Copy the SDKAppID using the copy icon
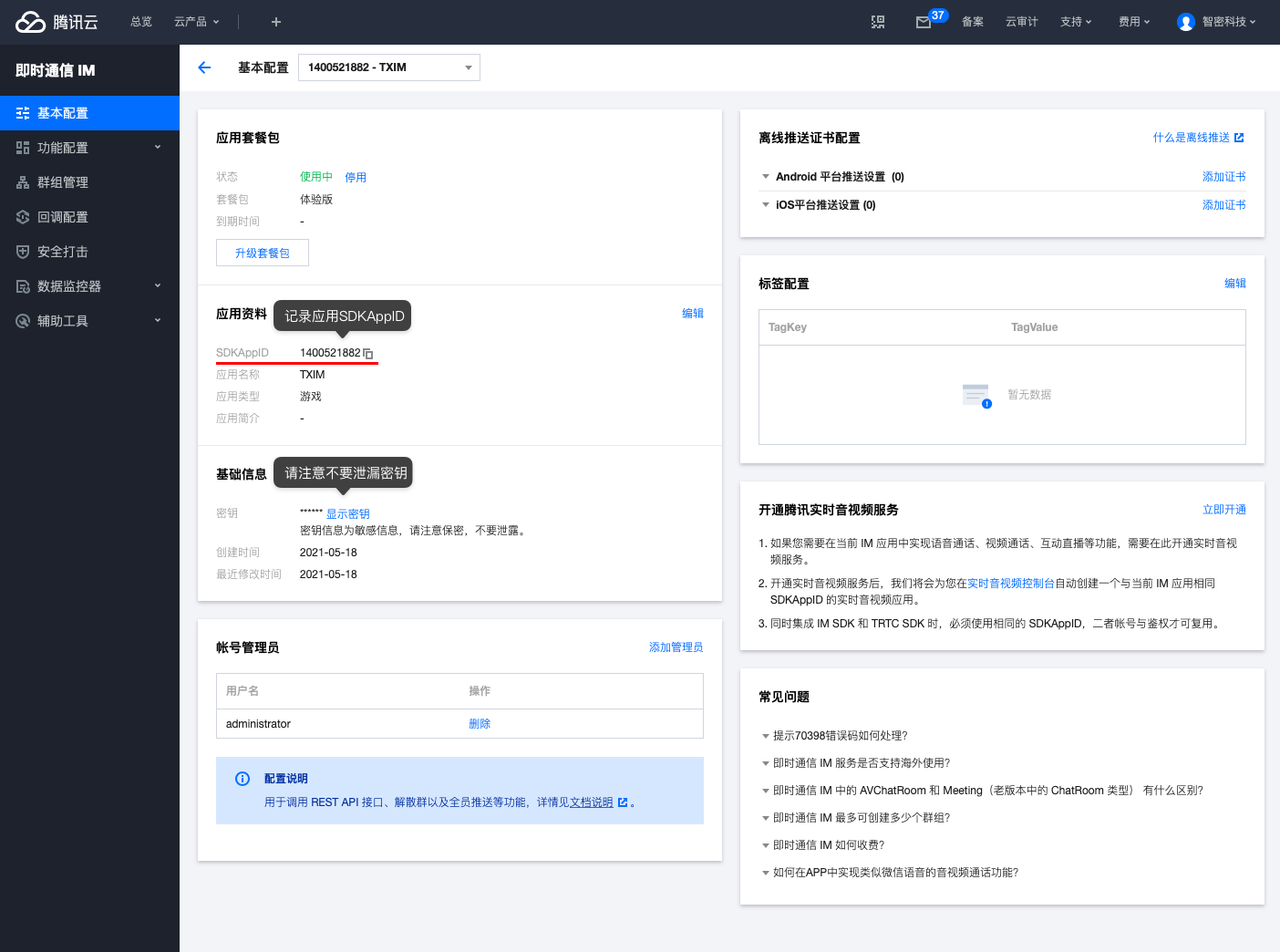This screenshot has height=952, width=1280. pyautogui.click(x=368, y=353)
